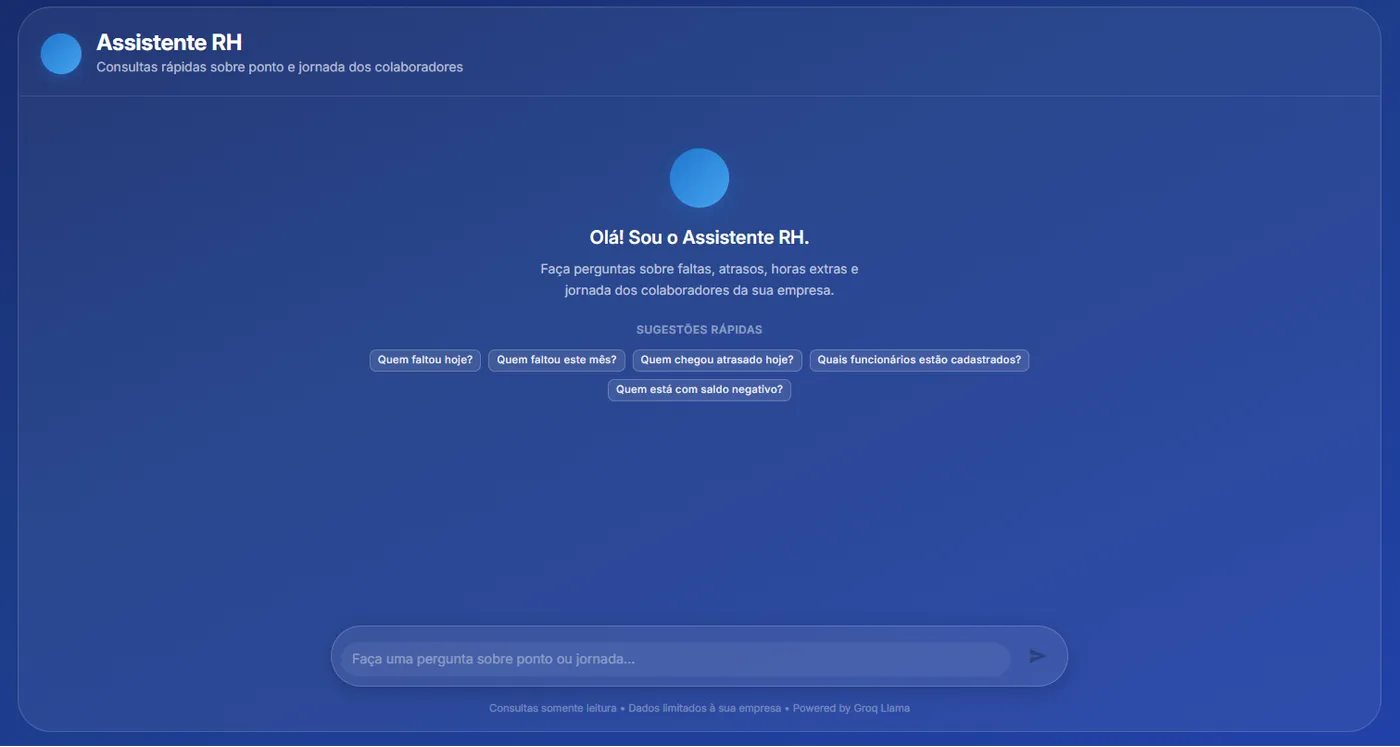Click the send message arrow icon
The image size is (1400, 747).
coord(1037,656)
